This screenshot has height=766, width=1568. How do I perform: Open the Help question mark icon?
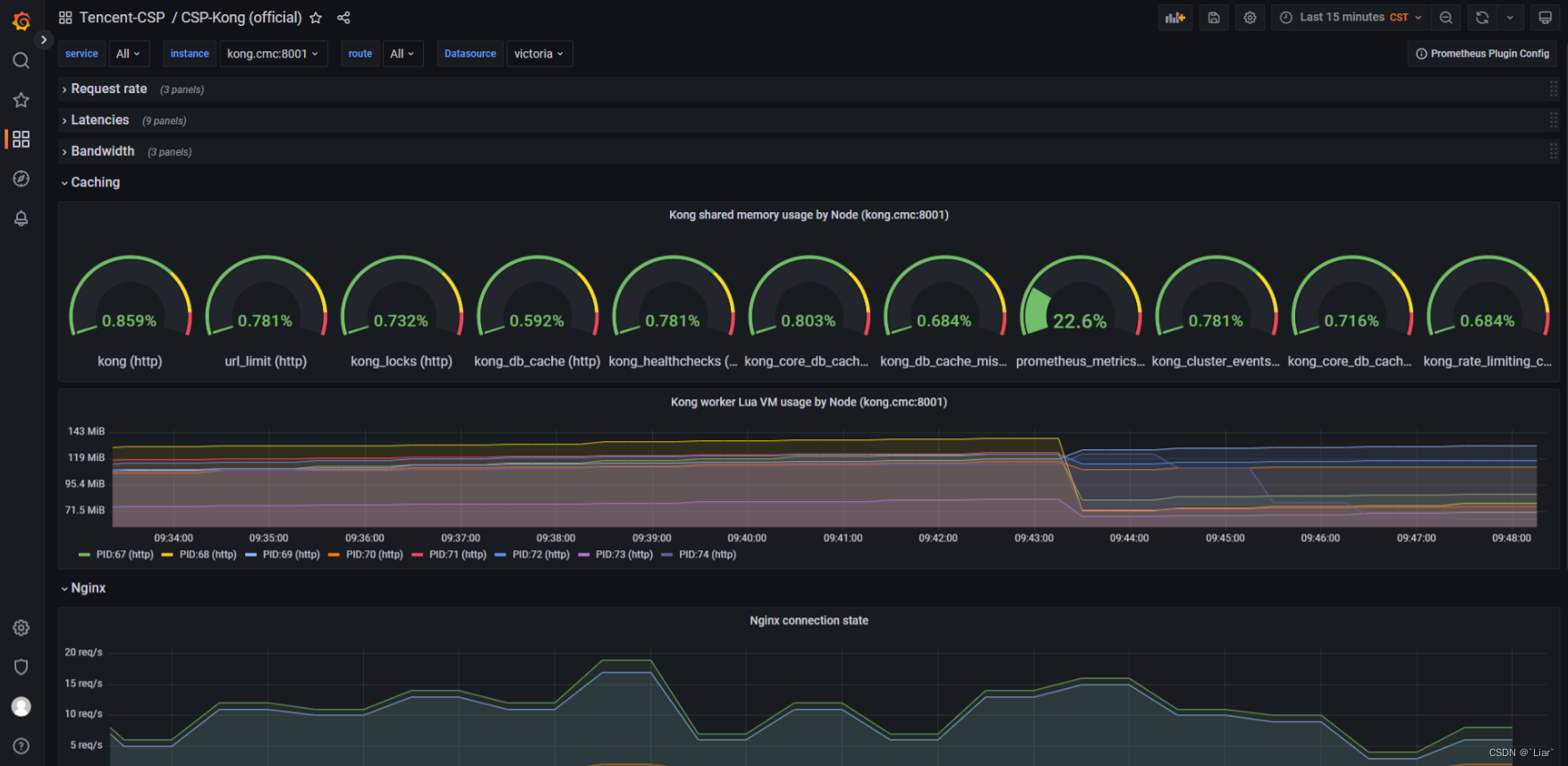[x=21, y=745]
